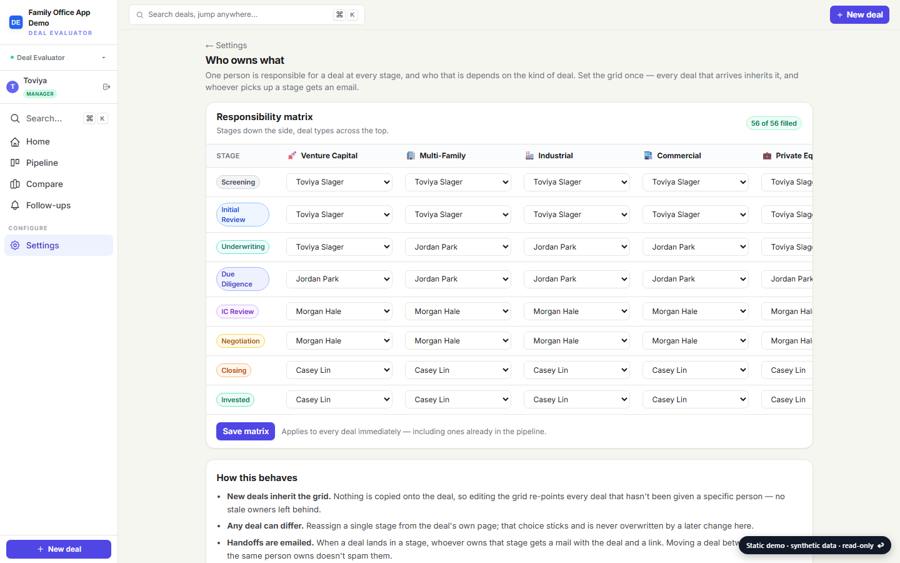
Task: Open IC Review owner dropdown for Venture Capital
Action: 339,312
